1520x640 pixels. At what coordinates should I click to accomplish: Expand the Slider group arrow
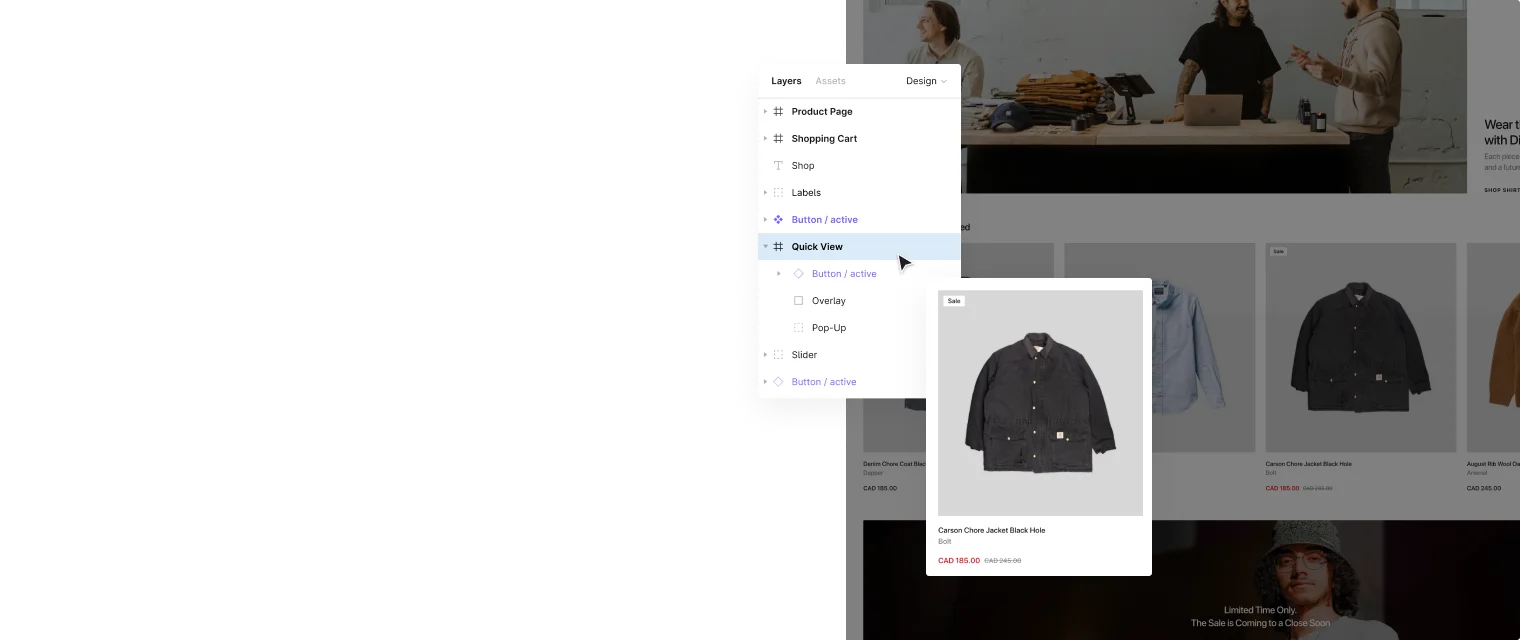click(766, 355)
